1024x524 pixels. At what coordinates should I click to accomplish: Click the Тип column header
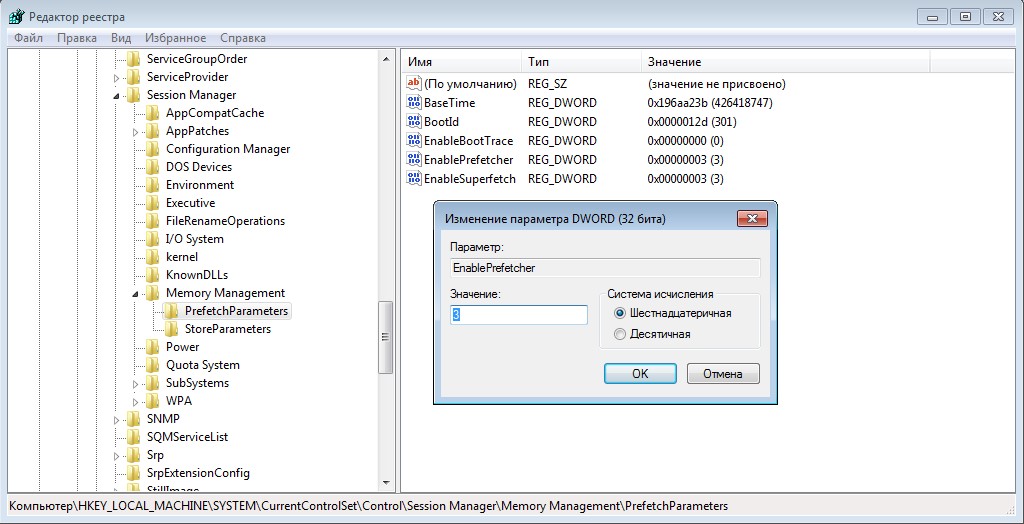coord(582,62)
